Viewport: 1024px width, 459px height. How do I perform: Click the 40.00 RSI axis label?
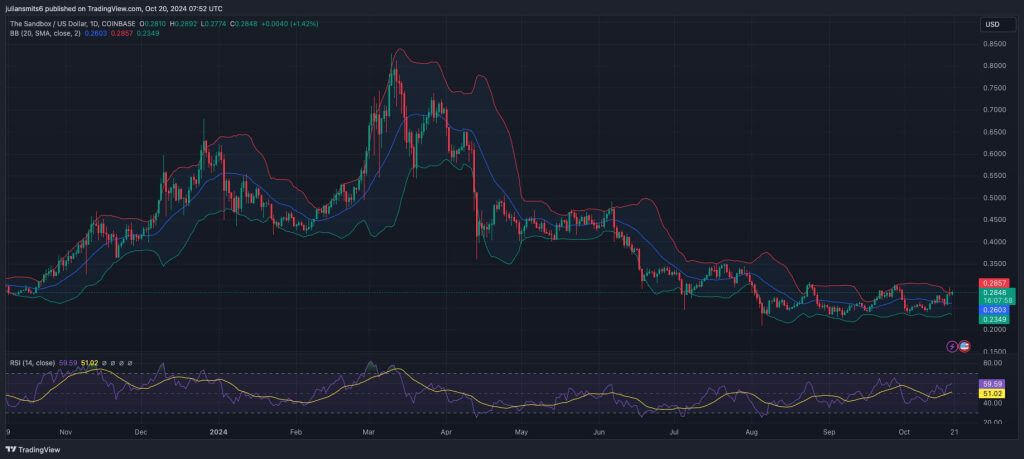tap(991, 404)
